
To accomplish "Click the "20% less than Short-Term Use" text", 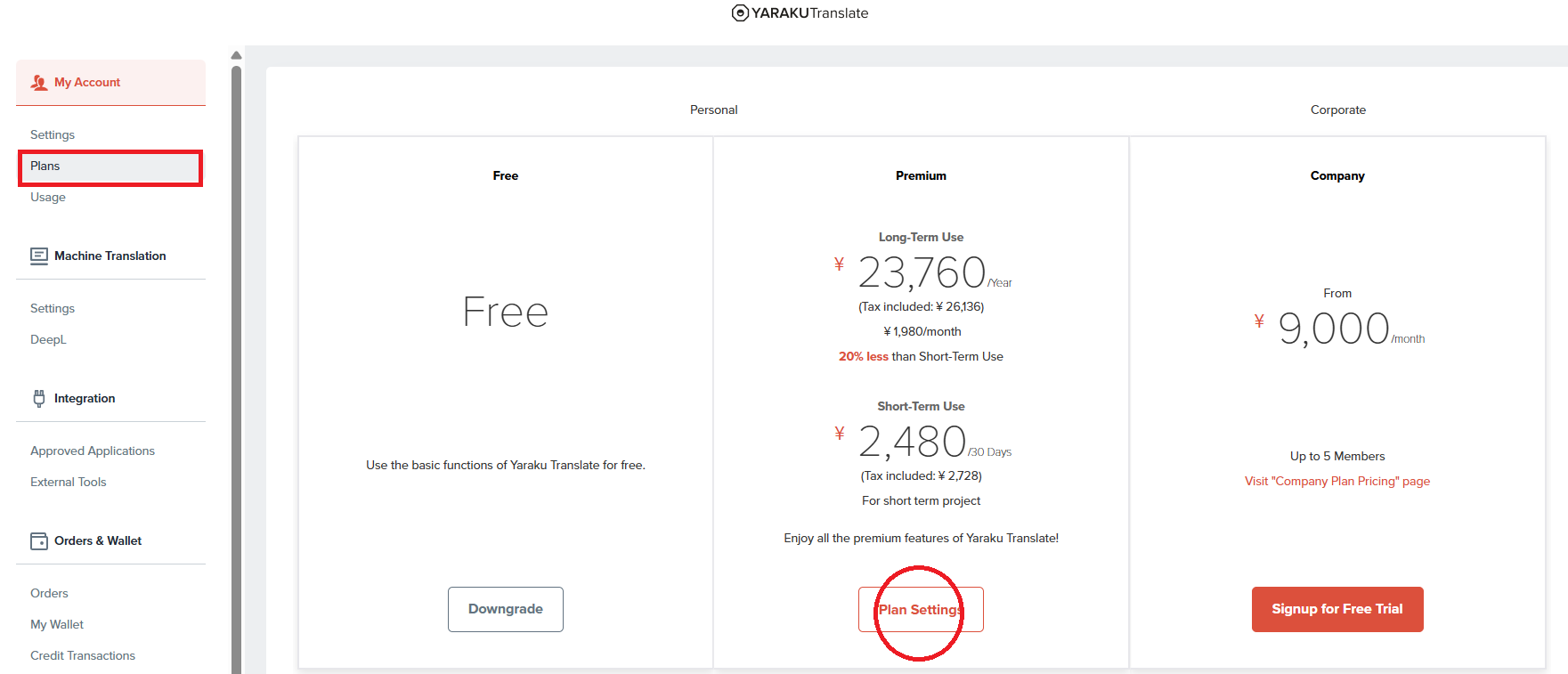I will click(921, 356).
